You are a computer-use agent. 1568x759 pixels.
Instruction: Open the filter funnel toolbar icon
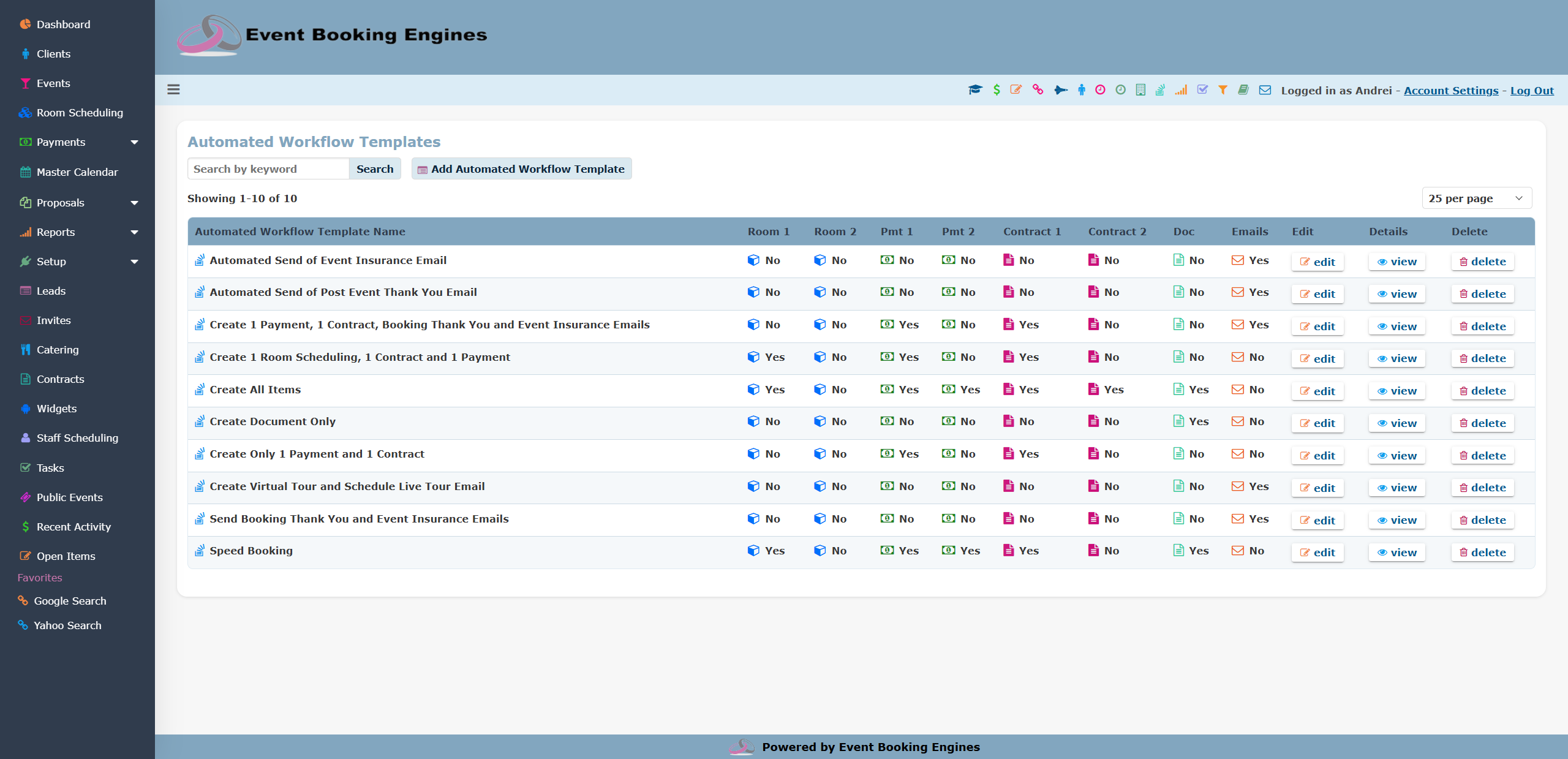click(x=1223, y=90)
